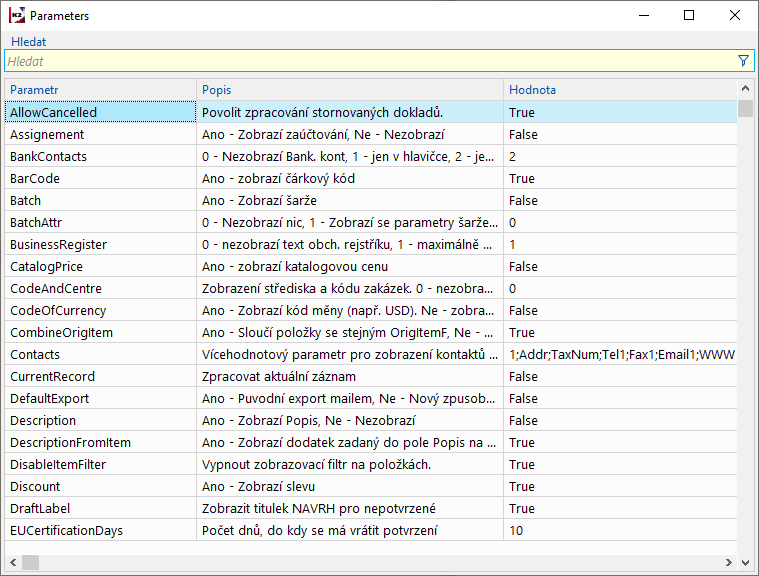Viewport: 759px width, 576px height.
Task: Select the DefaultExport row
Action: coord(50,399)
